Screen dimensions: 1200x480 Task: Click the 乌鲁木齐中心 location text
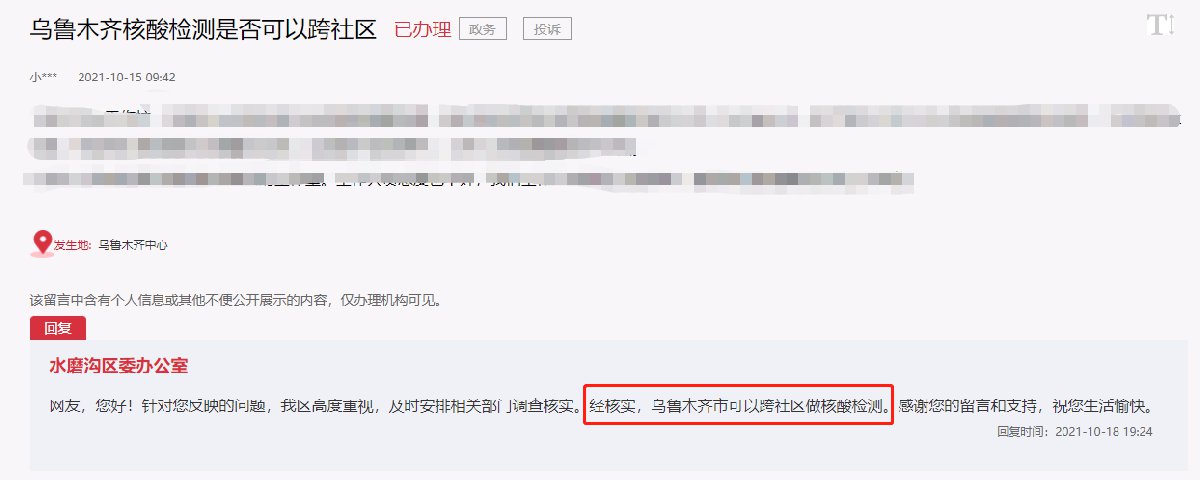133,244
